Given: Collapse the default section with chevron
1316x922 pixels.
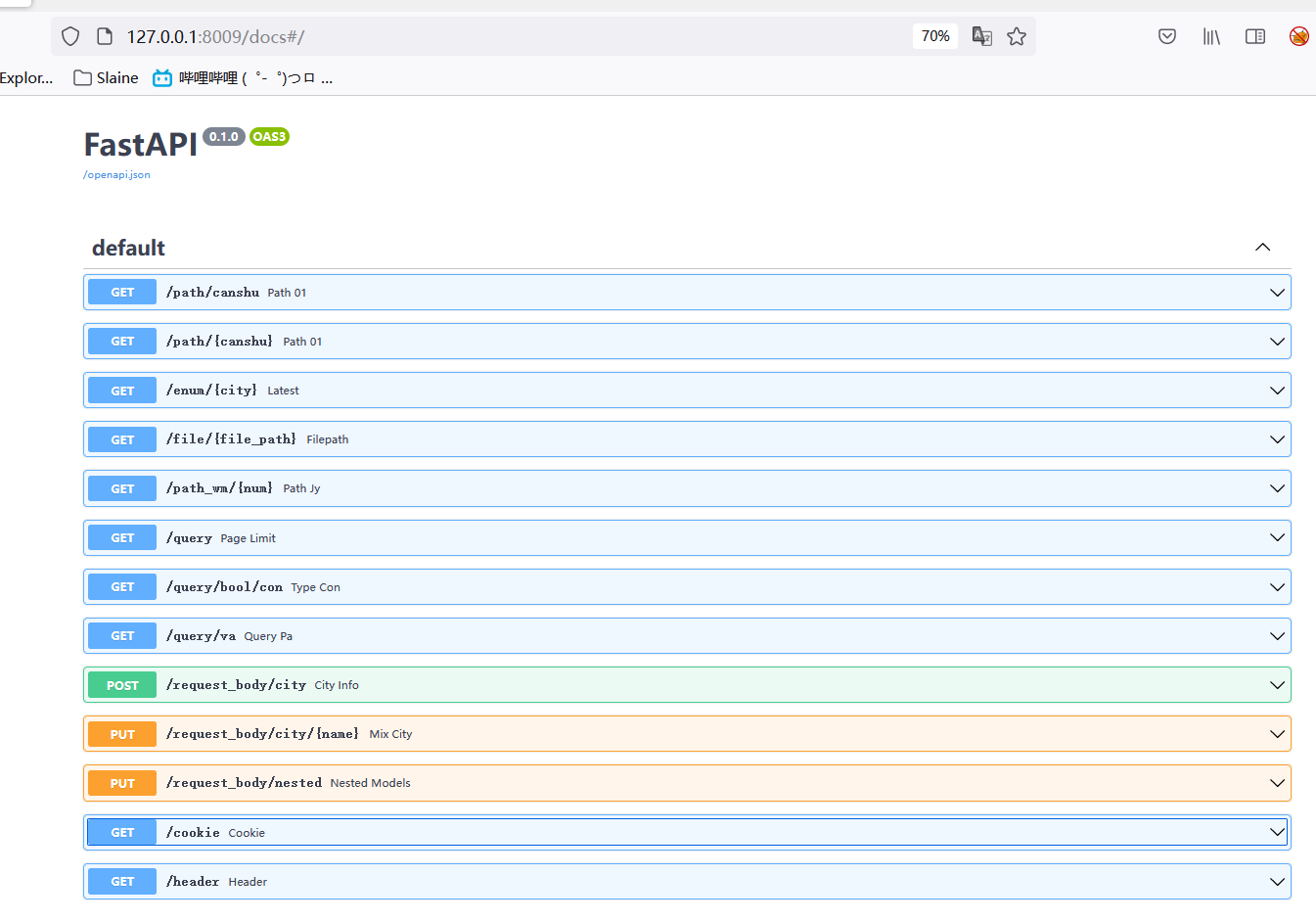Looking at the screenshot, I should tap(1263, 247).
